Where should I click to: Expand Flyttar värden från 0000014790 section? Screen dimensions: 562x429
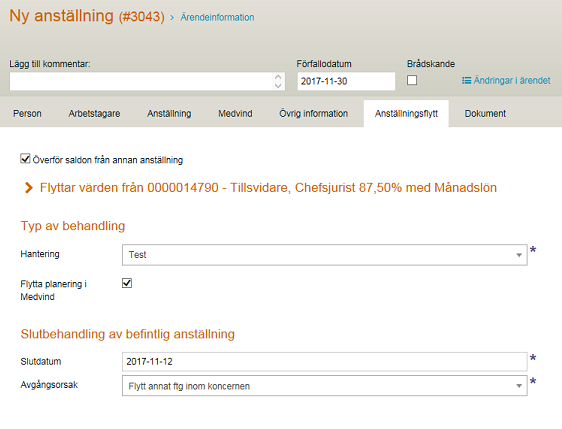click(x=268, y=187)
